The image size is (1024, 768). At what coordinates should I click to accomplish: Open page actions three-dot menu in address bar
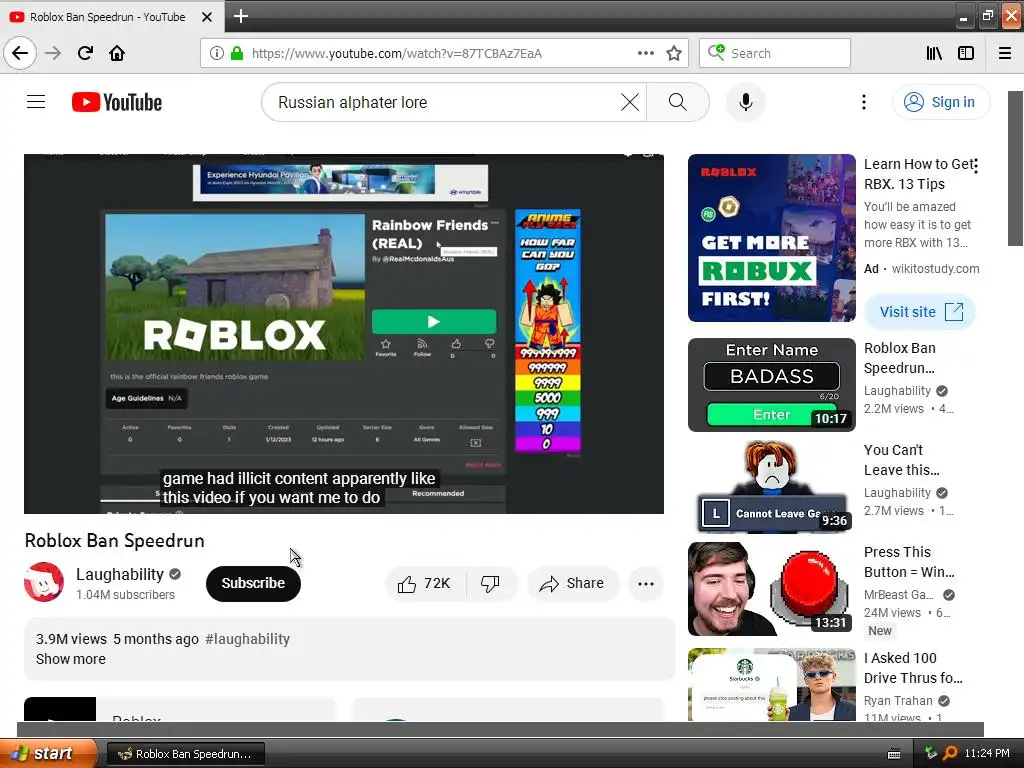[646, 53]
